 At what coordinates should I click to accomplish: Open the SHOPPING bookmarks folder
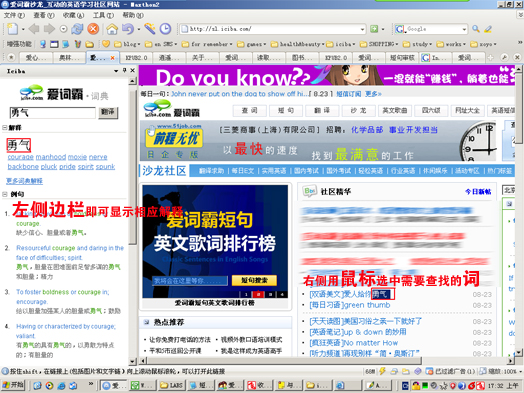coord(379,44)
